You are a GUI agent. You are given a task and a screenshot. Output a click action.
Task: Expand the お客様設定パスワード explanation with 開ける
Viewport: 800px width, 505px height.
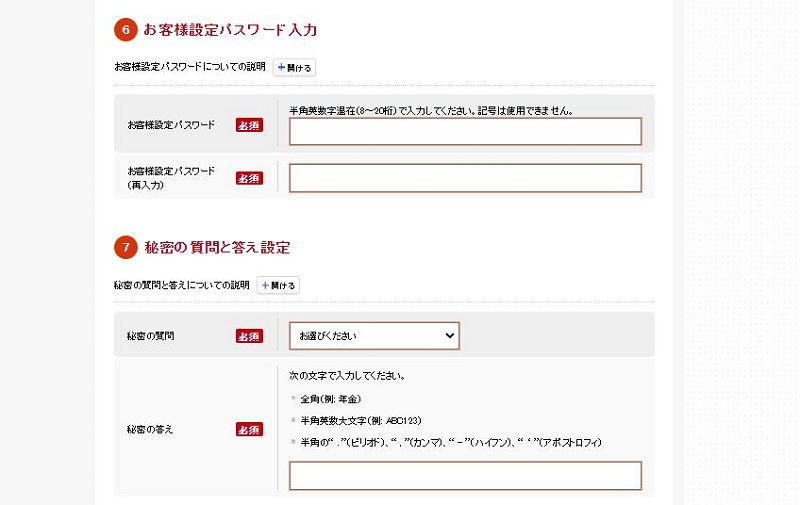click(294, 68)
